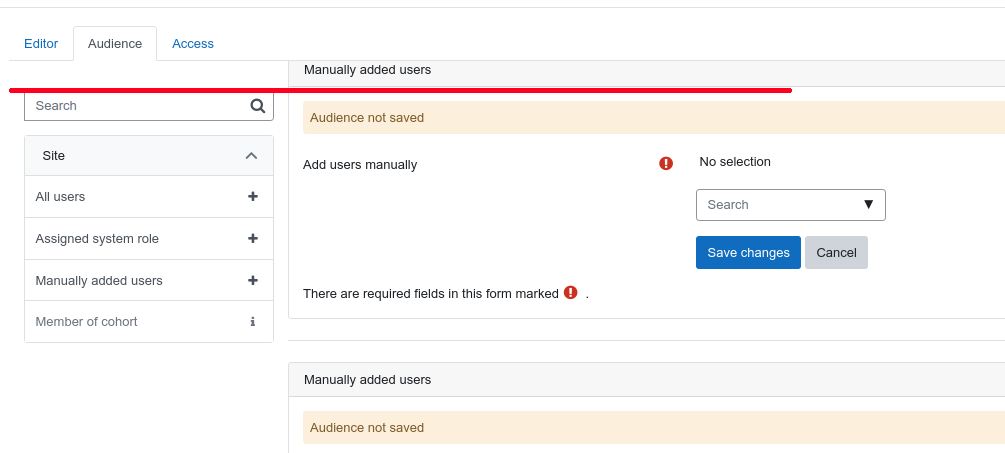Click the Site section header
This screenshot has width=1005, height=453.
[149, 156]
